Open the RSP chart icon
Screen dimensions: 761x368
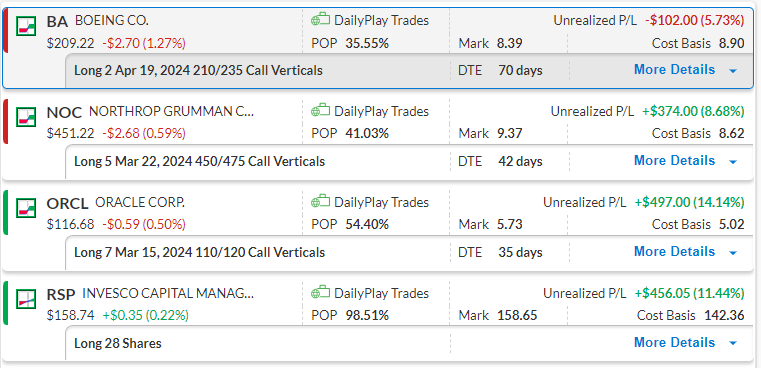26,299
